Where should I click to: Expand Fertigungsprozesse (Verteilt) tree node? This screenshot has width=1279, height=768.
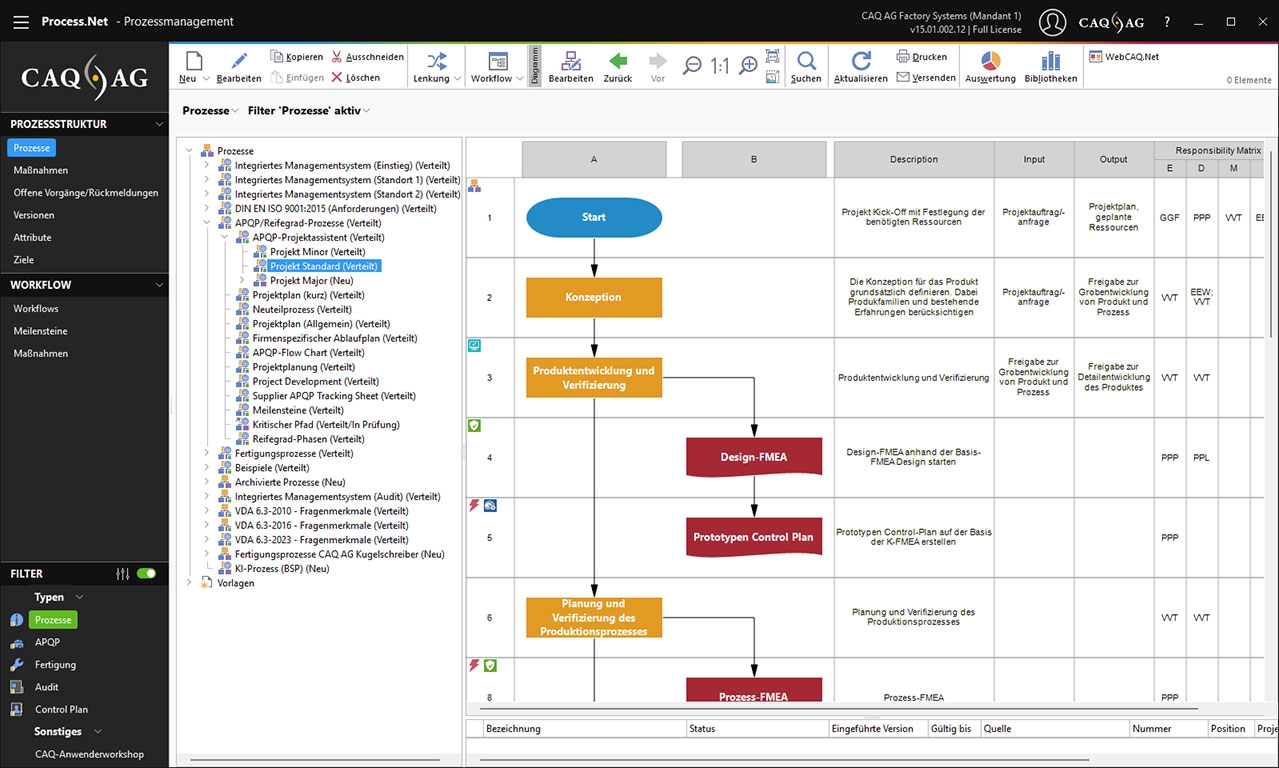click(x=207, y=453)
